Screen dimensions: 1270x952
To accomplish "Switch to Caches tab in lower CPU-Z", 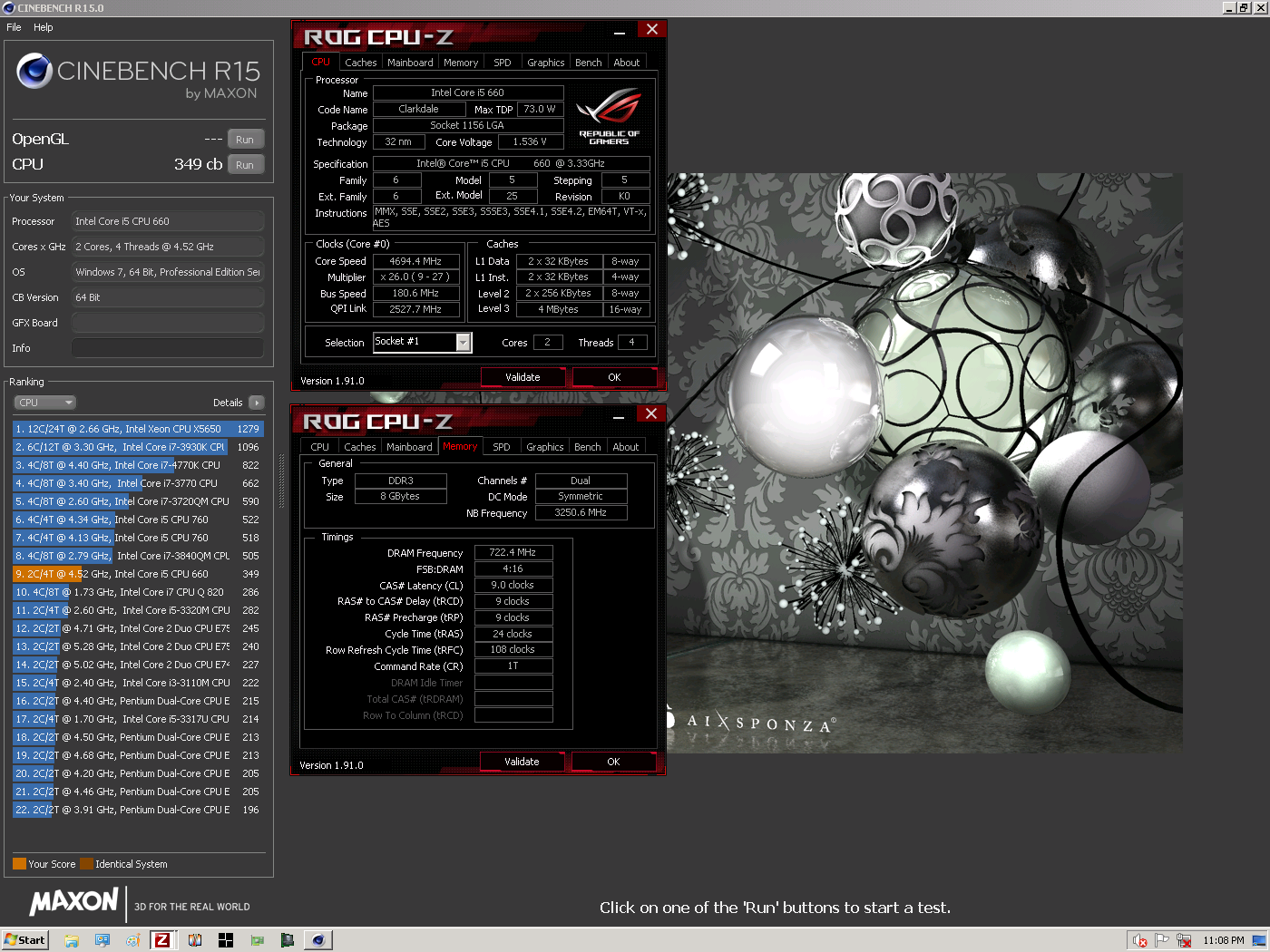I will (x=360, y=447).
